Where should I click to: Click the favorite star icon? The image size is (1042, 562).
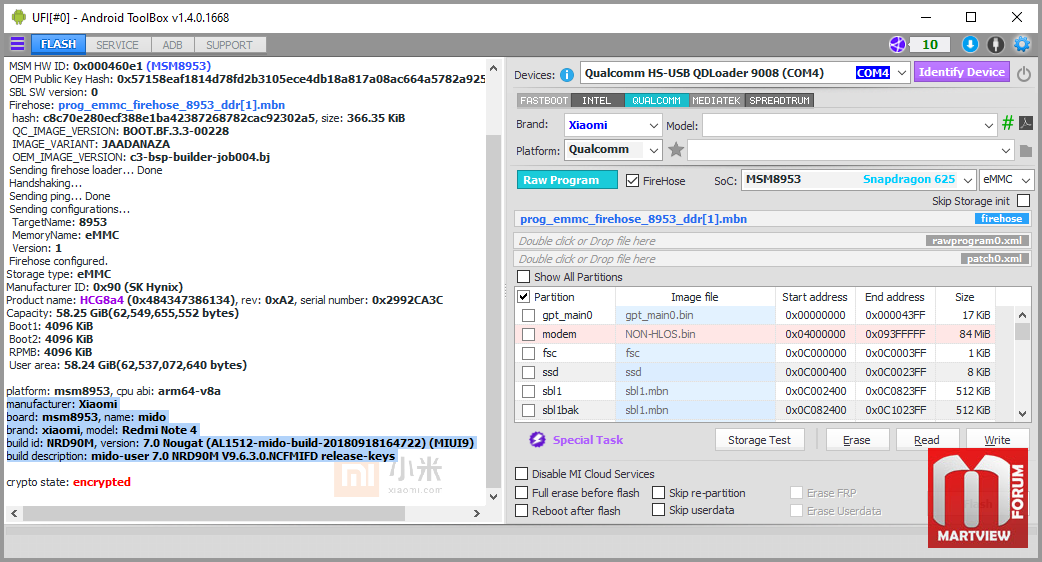pos(676,150)
